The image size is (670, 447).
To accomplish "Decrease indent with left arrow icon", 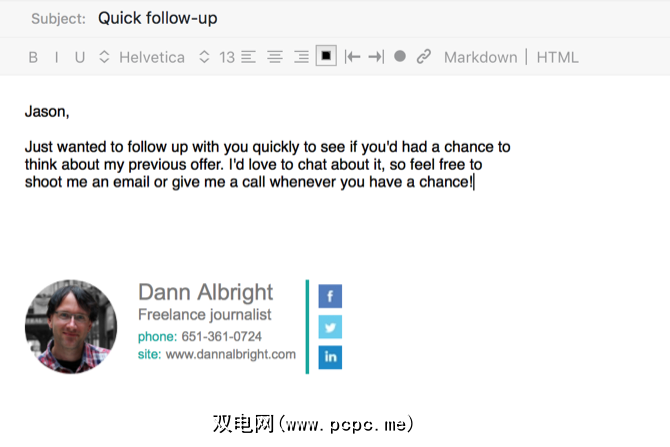I will pyautogui.click(x=352, y=56).
